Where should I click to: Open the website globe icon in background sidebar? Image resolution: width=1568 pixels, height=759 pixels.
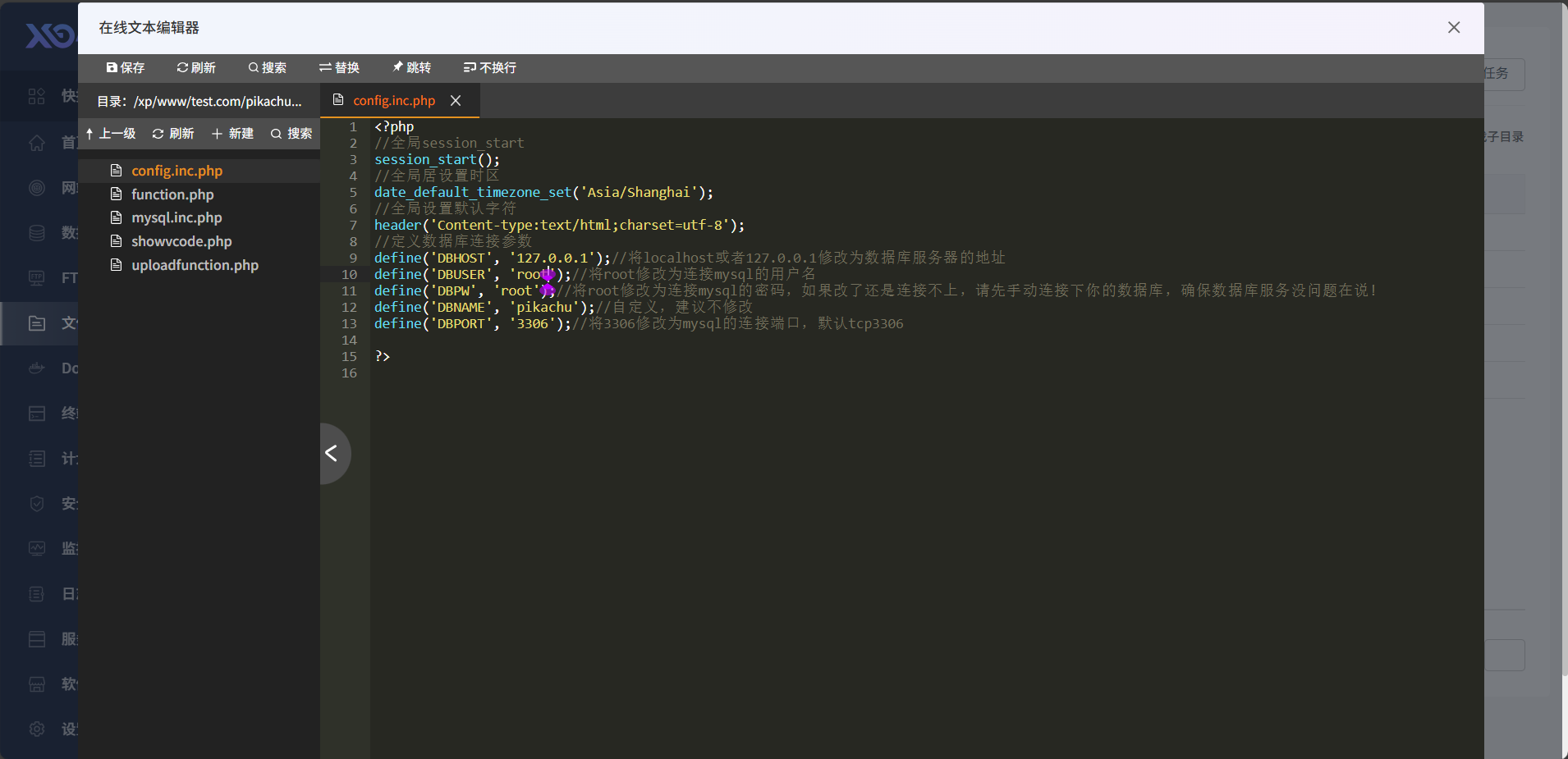click(37, 188)
